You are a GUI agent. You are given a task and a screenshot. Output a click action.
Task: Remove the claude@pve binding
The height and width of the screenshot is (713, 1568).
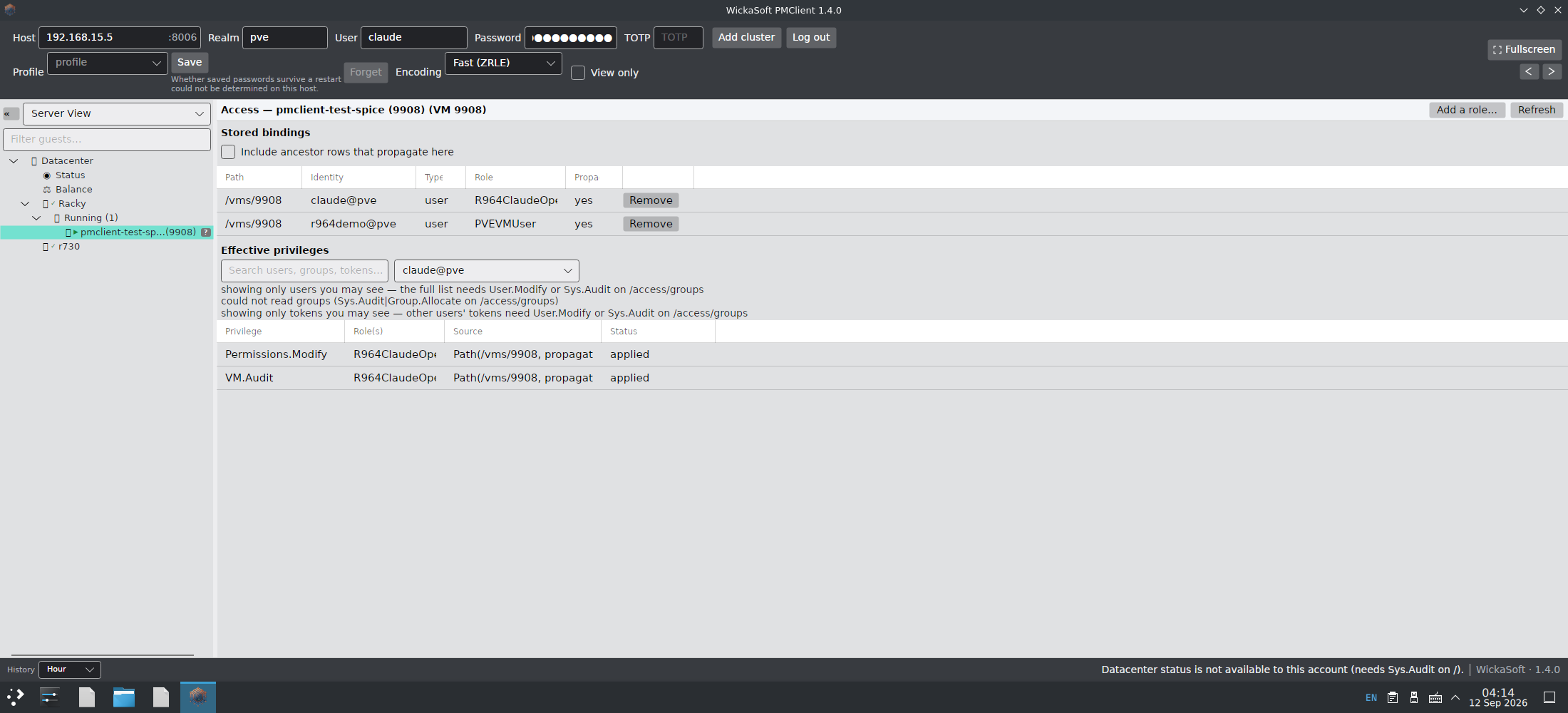651,200
